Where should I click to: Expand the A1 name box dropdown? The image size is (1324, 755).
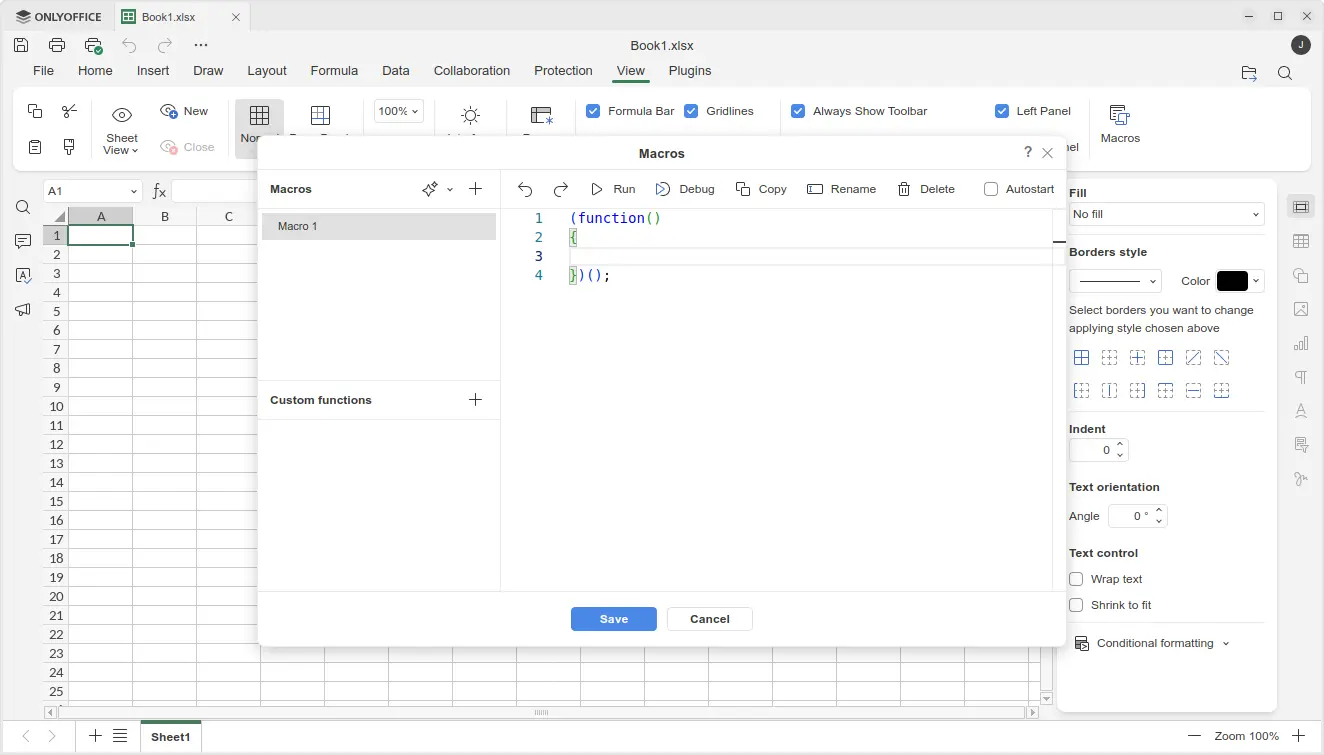(x=134, y=191)
